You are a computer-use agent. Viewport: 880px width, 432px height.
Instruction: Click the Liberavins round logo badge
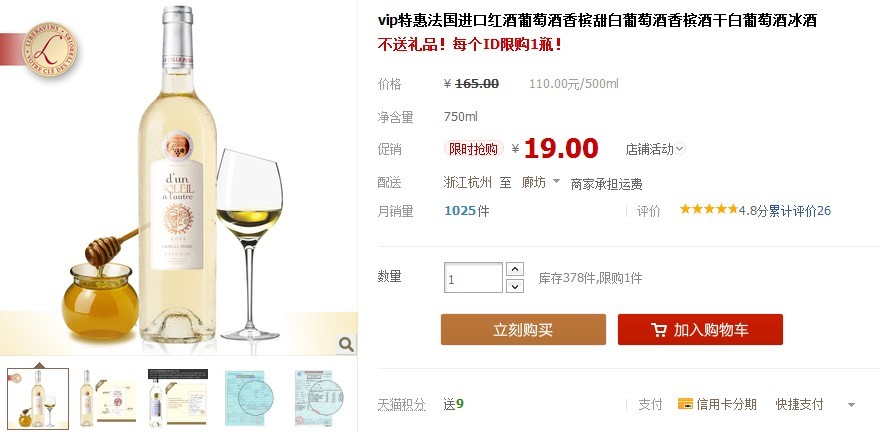coord(49,49)
